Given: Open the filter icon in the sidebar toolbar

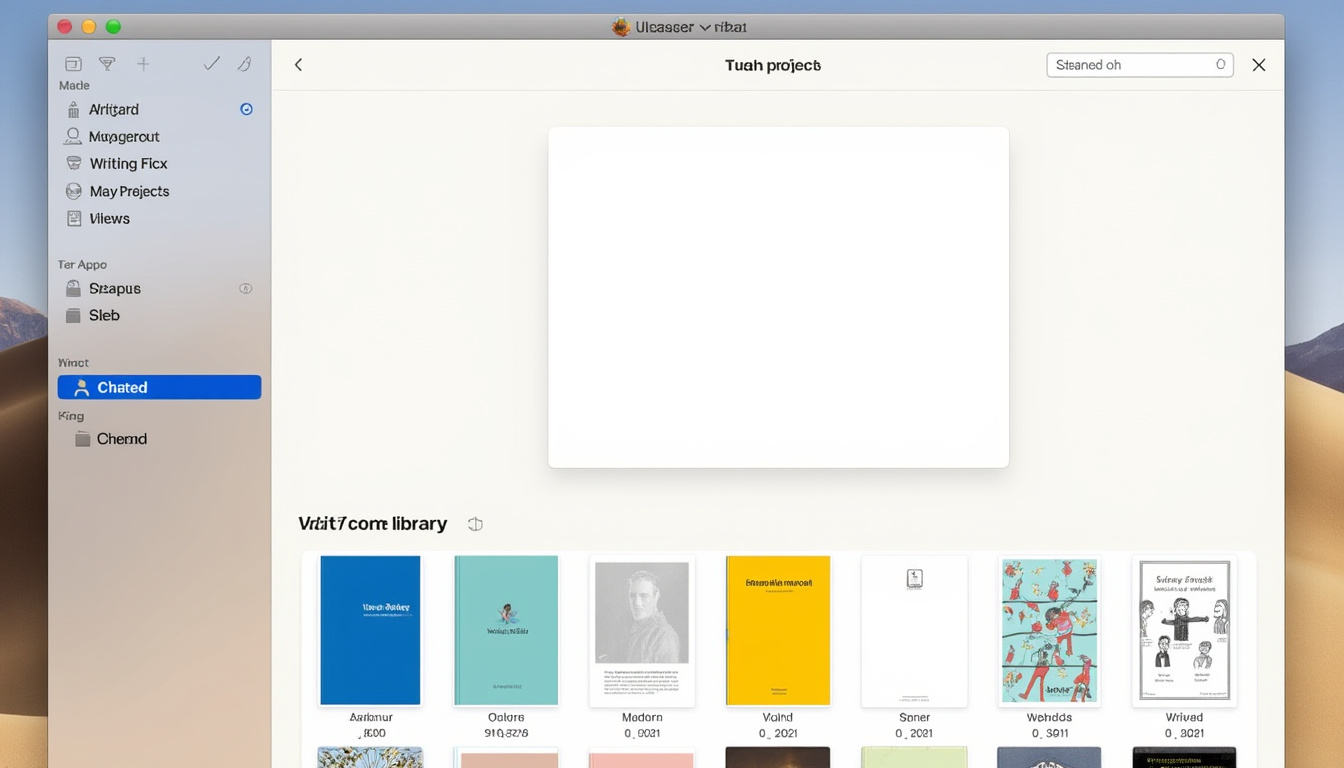Looking at the screenshot, I should point(107,62).
